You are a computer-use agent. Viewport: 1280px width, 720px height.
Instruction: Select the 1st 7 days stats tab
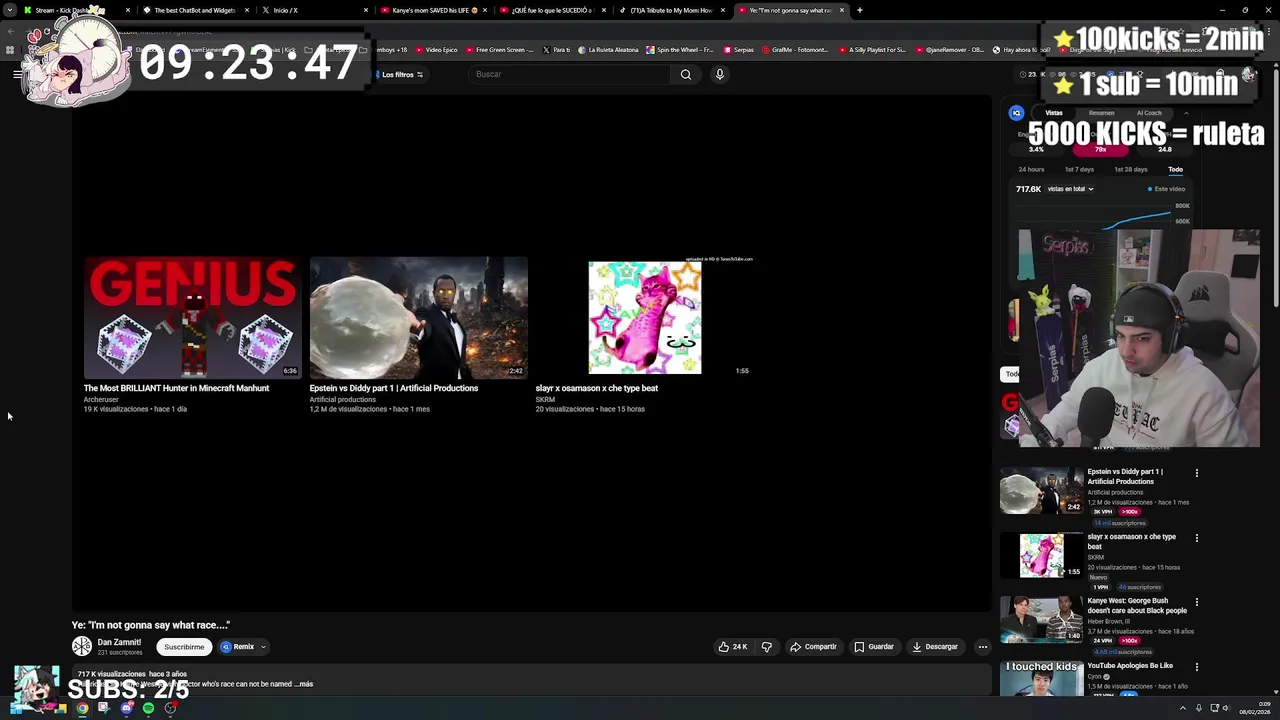click(x=1079, y=169)
